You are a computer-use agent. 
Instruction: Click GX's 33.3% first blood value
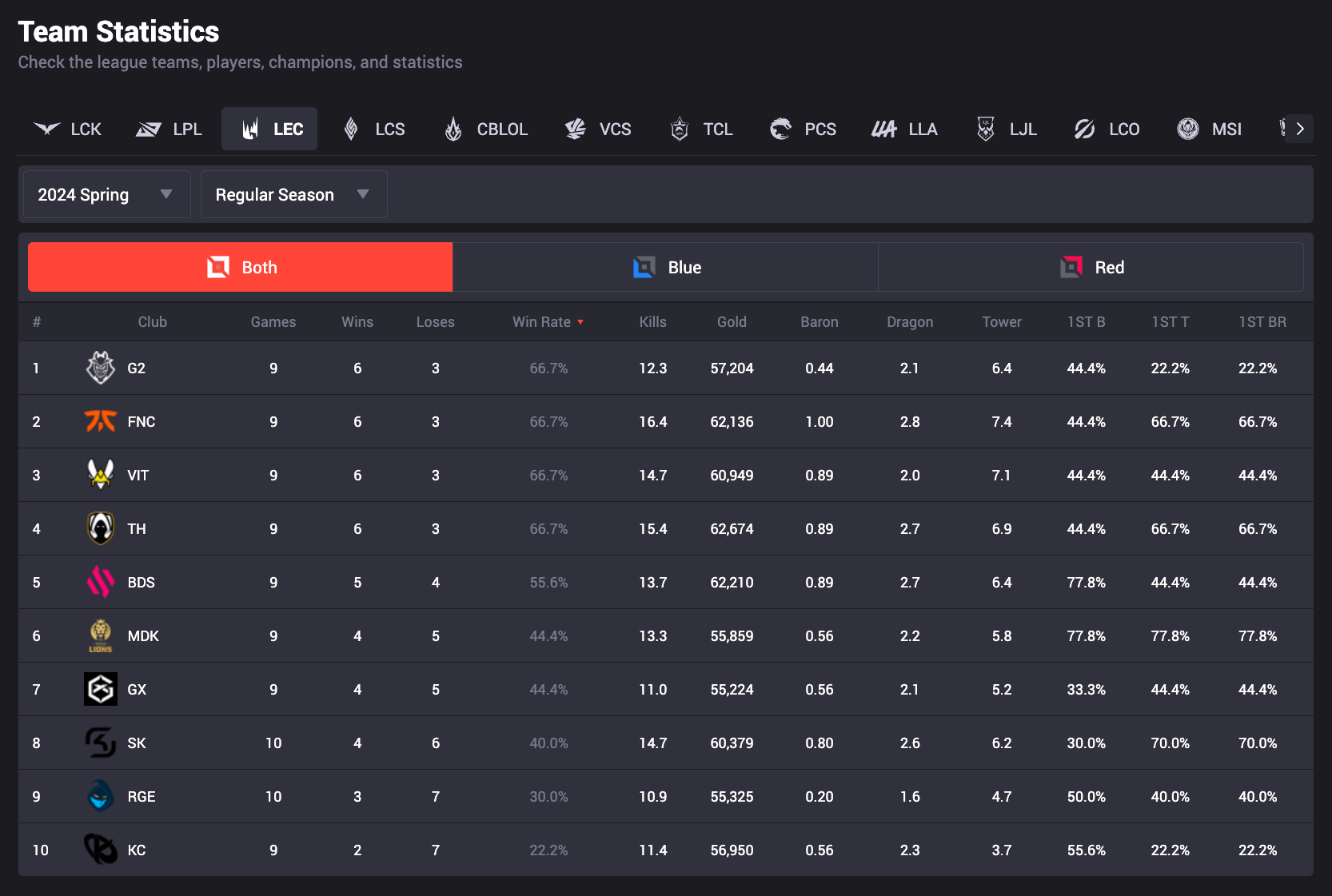click(x=1087, y=689)
